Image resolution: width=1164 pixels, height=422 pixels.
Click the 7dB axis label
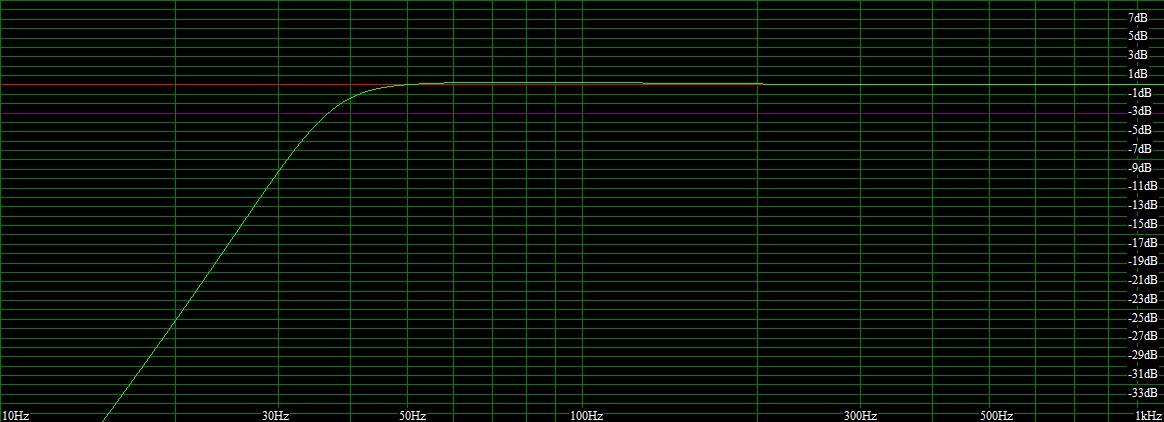coord(1137,18)
